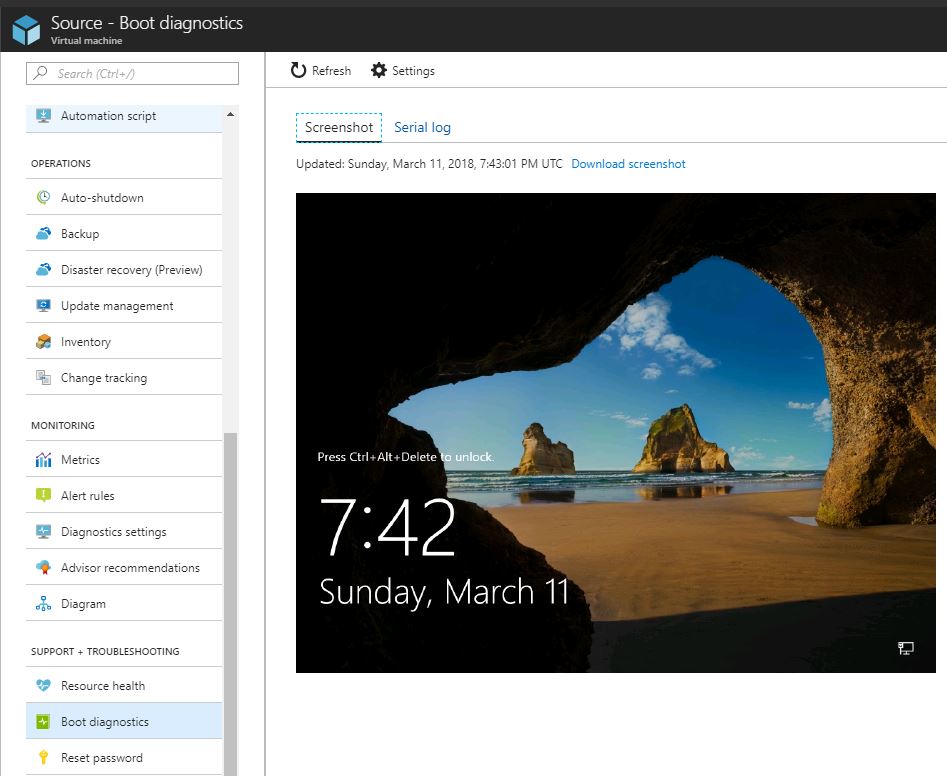Image resolution: width=947 pixels, height=776 pixels.
Task: Click the Auto-shutdown clock icon
Action: 44,197
